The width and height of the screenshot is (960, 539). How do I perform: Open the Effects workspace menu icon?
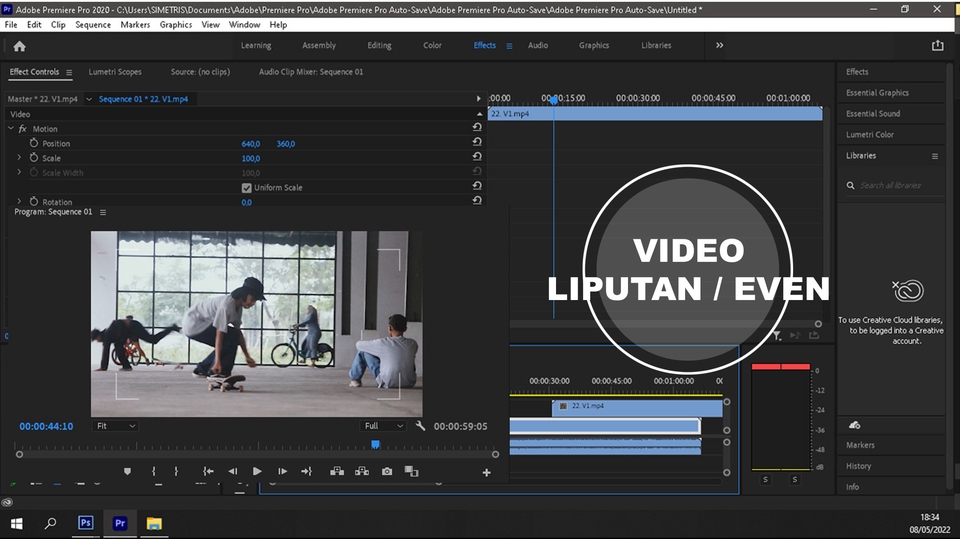509,46
